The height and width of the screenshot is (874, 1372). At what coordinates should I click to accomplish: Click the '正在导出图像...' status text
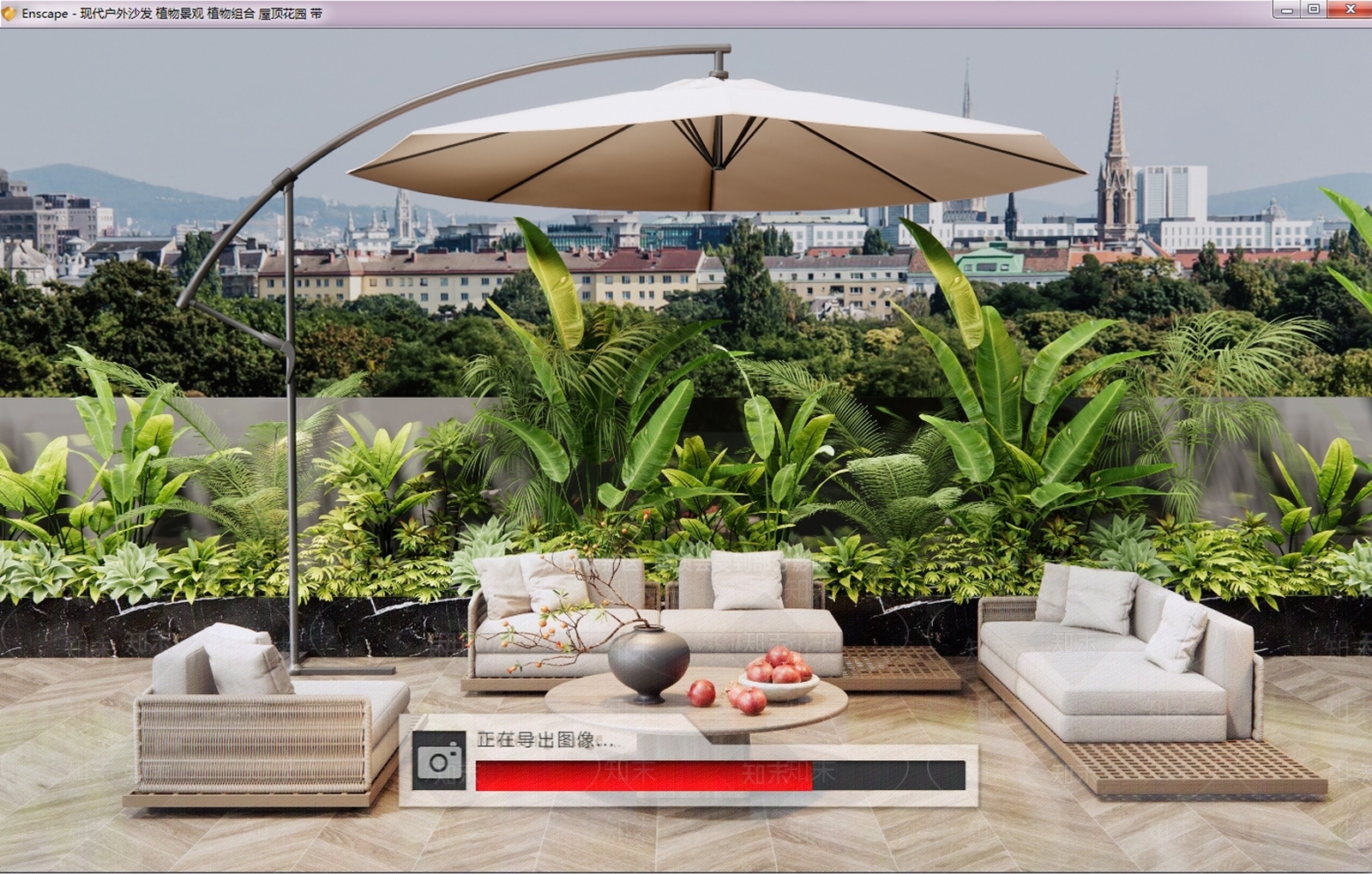click(545, 739)
